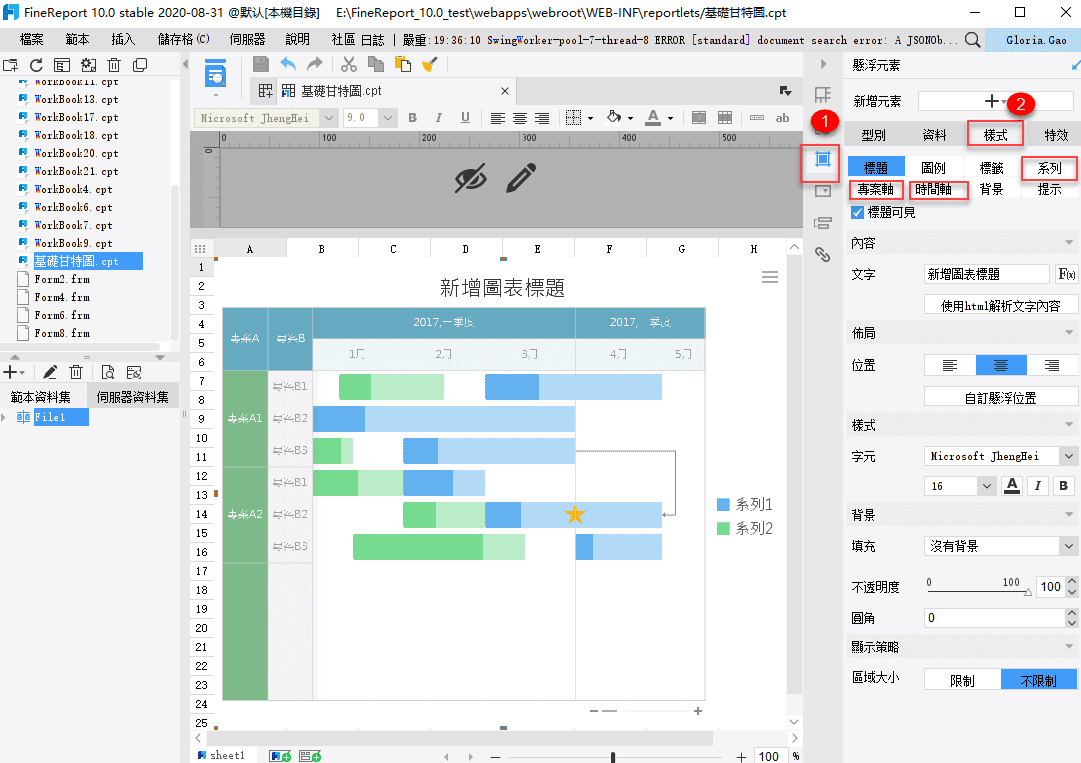Viewport: 1081px width, 763px height.
Task: Switch to the 樣式 tab
Action: click(995, 135)
